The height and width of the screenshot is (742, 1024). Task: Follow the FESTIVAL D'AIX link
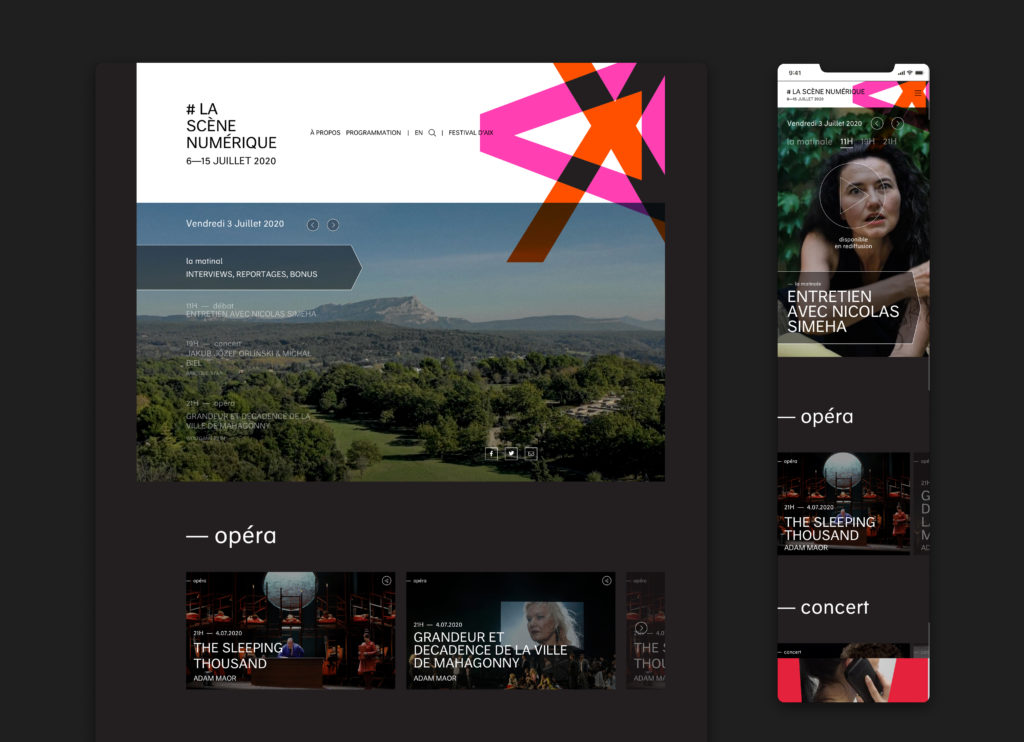point(470,133)
